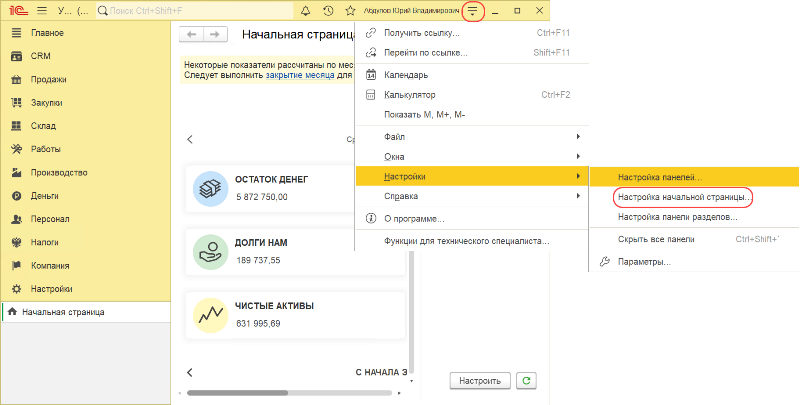800x405 pixels.
Task: Choose Настройка панелей
Action: point(694,178)
